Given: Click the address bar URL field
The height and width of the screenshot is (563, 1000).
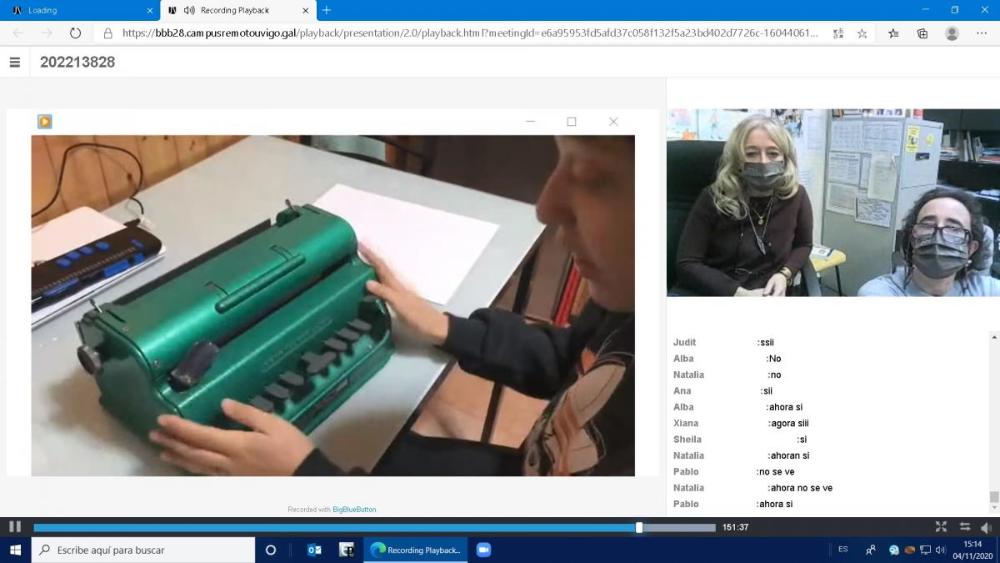Looking at the screenshot, I should click(470, 33).
